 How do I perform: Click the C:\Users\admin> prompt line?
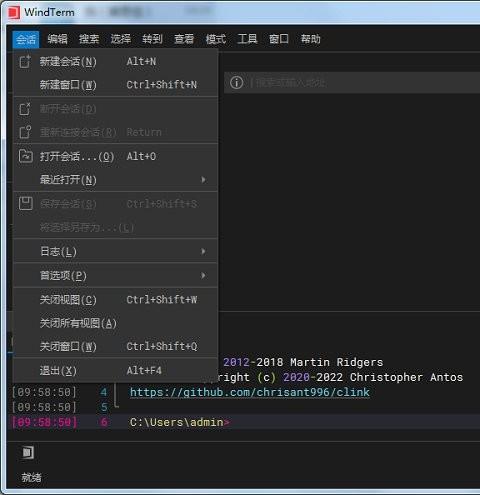pos(179,422)
